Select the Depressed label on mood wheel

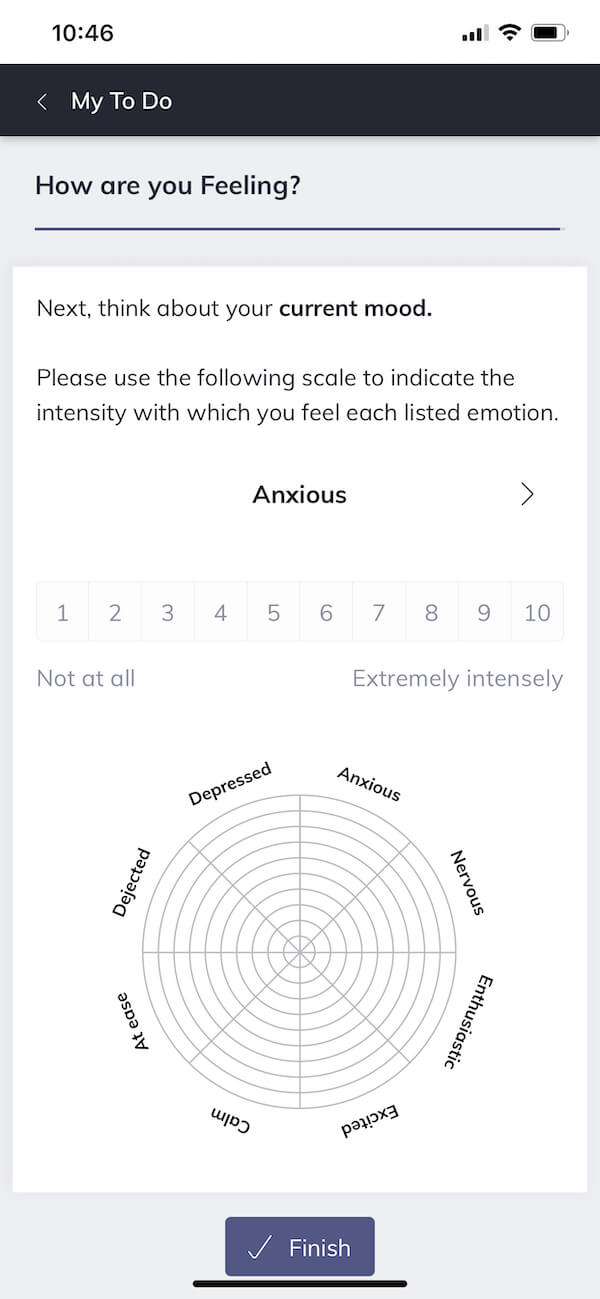(230, 784)
